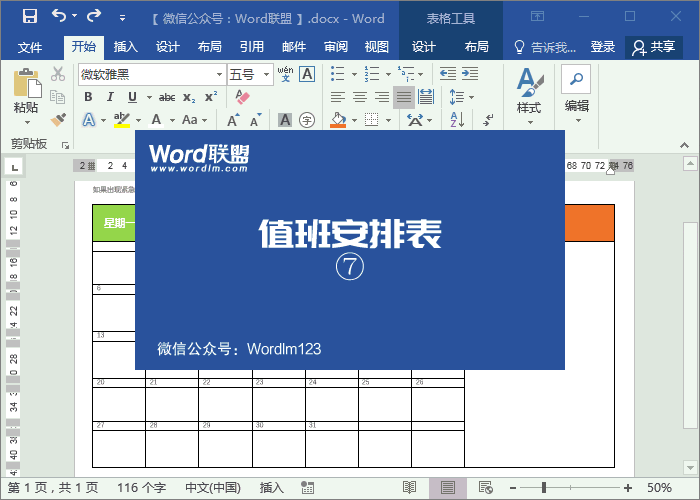Open Customize Quick Access Toolbar dropdown
This screenshot has width=700, height=500.
tap(122, 18)
